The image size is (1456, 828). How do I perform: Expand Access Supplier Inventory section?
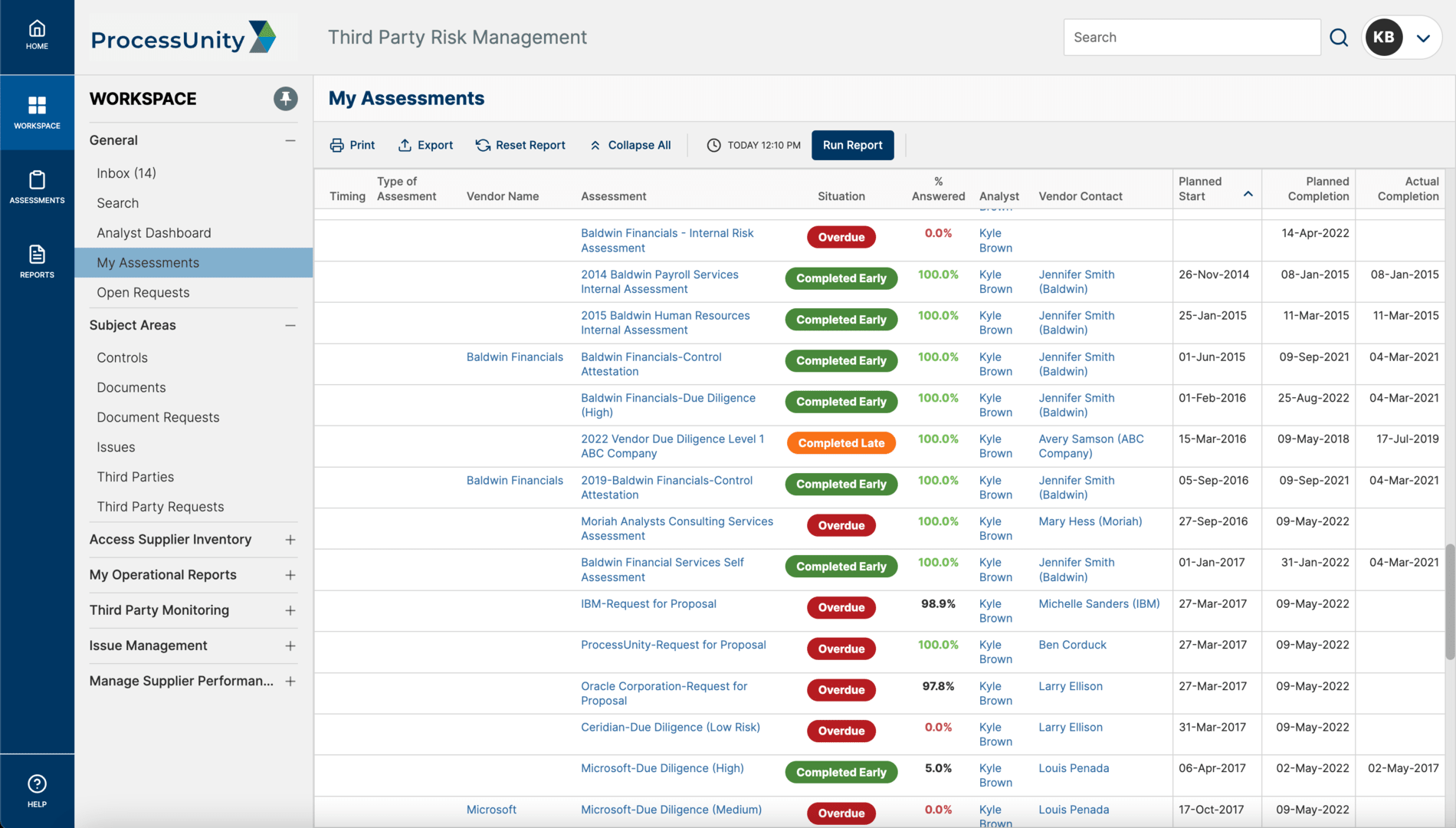coord(290,540)
